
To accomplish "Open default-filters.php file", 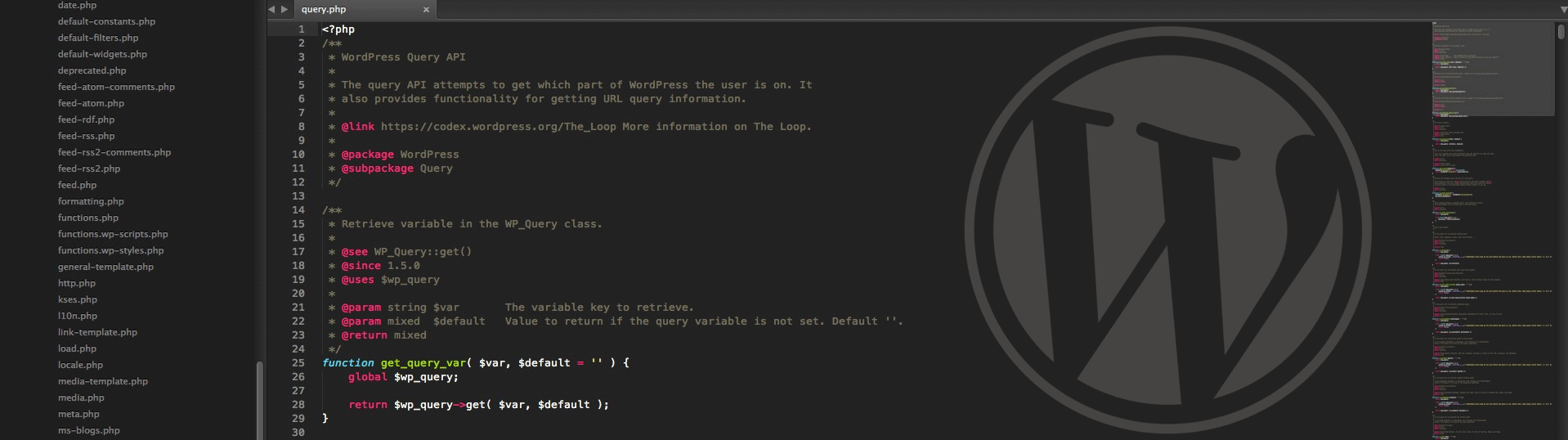I will click(98, 38).
